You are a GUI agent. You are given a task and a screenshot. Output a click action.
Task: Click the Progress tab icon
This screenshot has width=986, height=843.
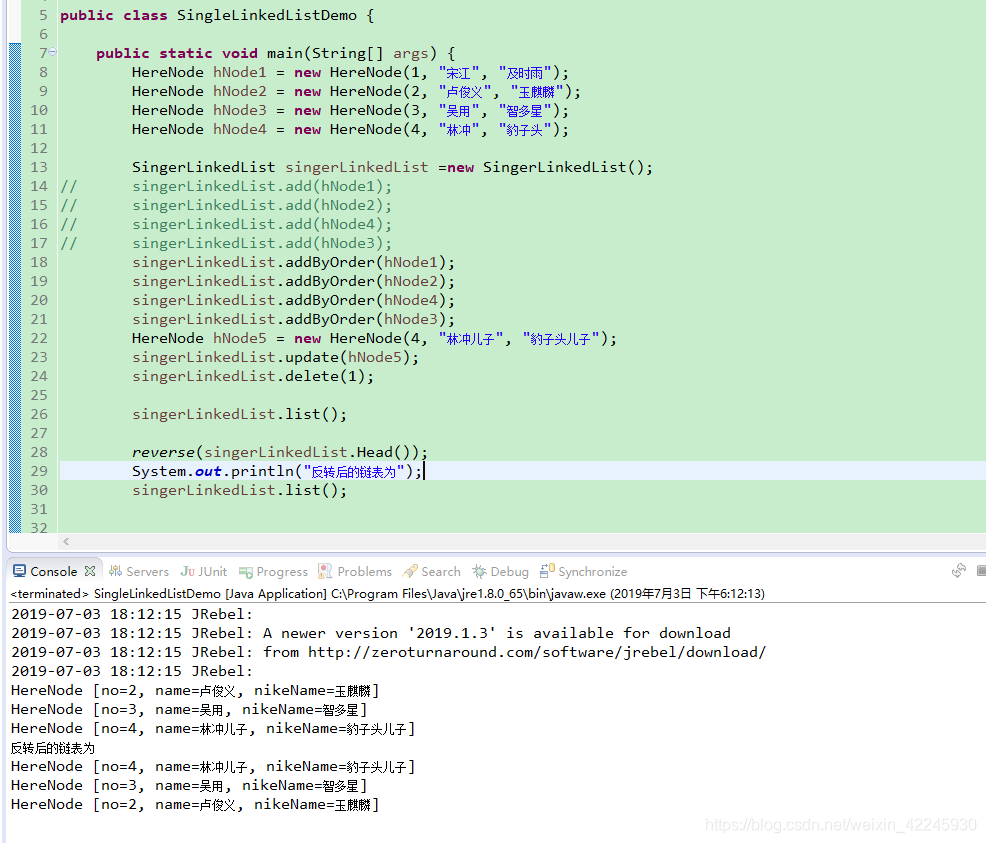click(x=246, y=571)
